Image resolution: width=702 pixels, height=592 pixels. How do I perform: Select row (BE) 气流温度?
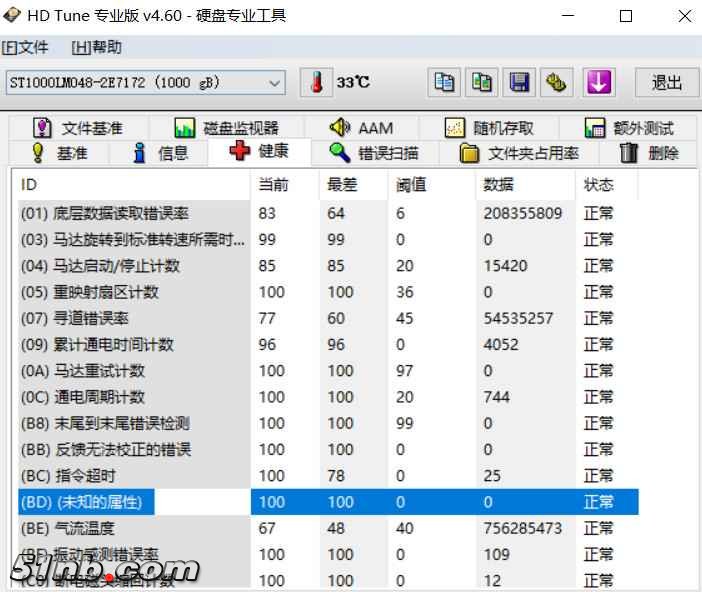click(x=328, y=528)
